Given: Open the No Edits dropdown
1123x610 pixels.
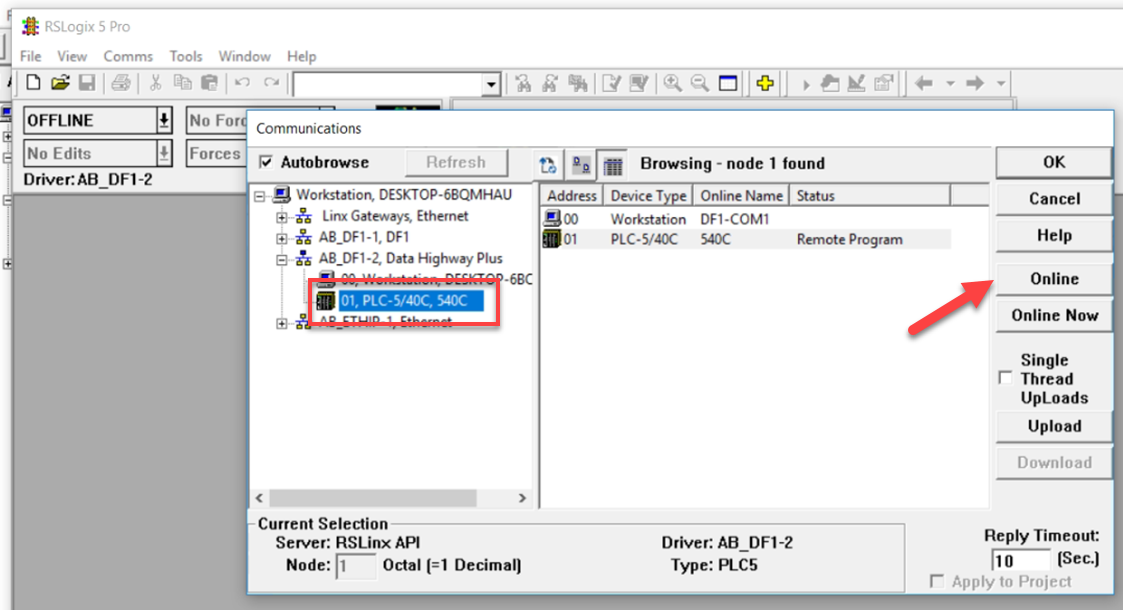Looking at the screenshot, I should [165, 153].
